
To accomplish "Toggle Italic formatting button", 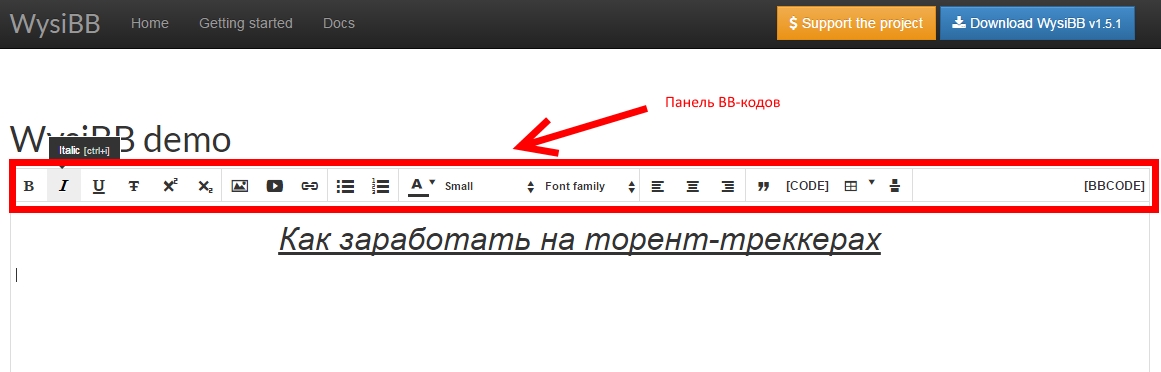I will pos(64,186).
